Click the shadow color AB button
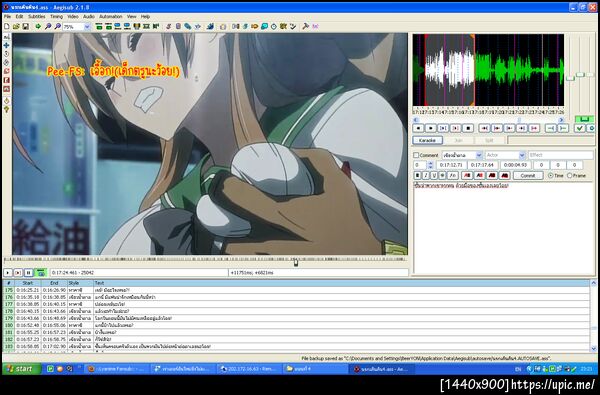Screen dimensions: 600x395 pyautogui.click(x=504, y=175)
